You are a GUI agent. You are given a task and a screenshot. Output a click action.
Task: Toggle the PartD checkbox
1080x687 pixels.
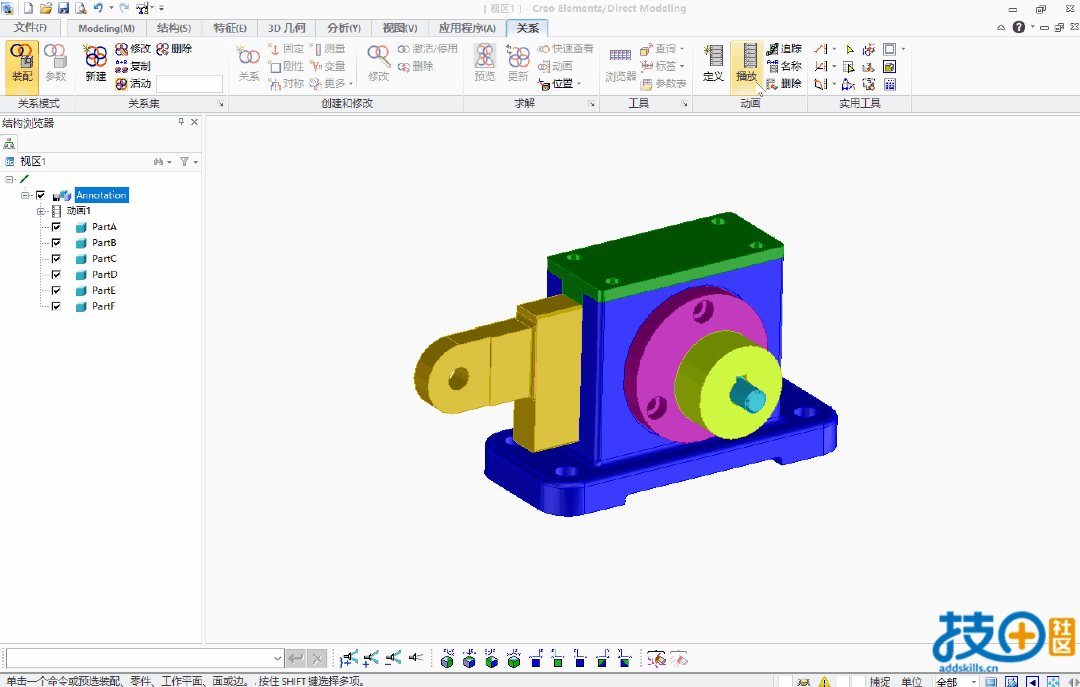coord(56,274)
